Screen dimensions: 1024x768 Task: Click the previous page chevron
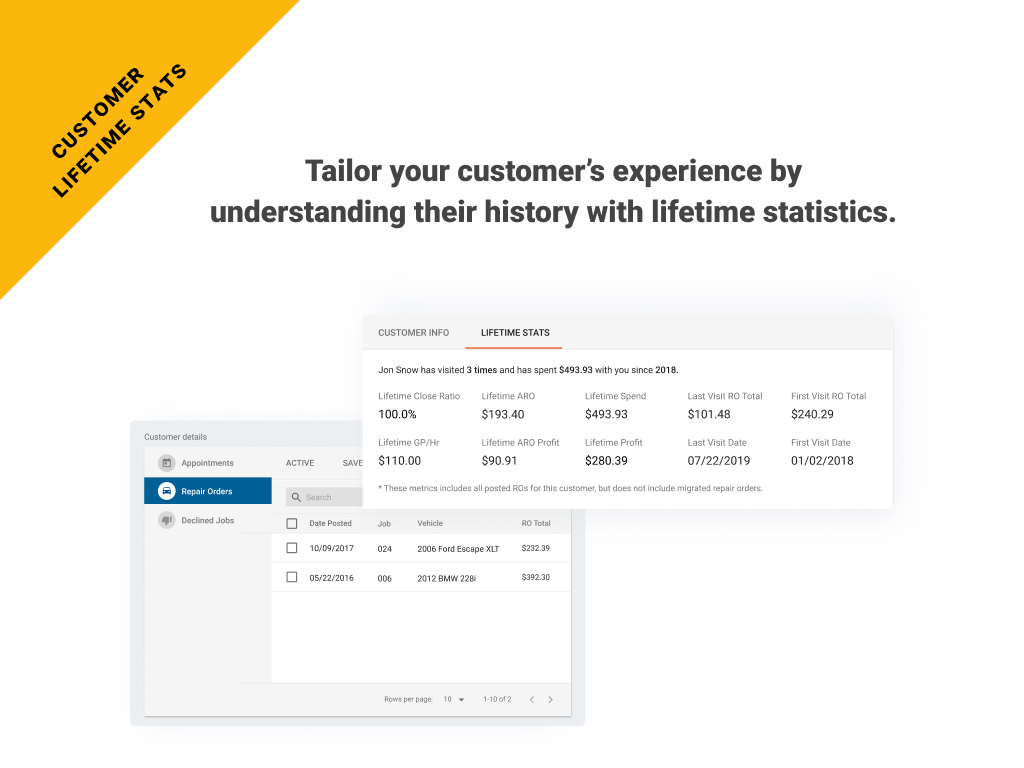click(531, 699)
